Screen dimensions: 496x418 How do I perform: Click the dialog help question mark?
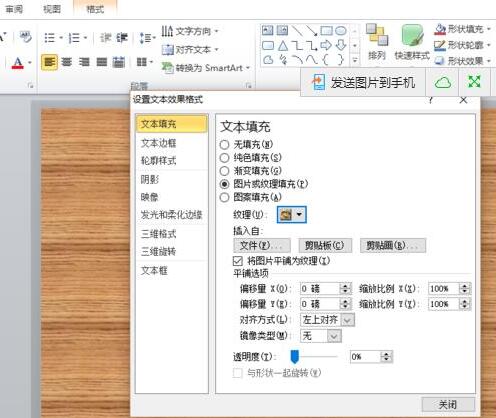[431, 100]
